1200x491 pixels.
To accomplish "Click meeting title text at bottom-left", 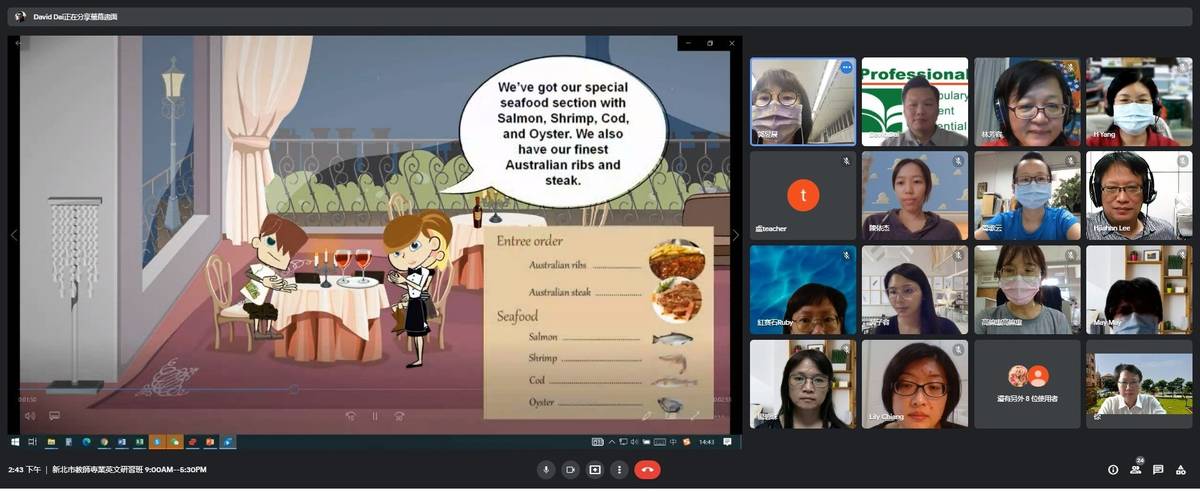I will 129,469.
